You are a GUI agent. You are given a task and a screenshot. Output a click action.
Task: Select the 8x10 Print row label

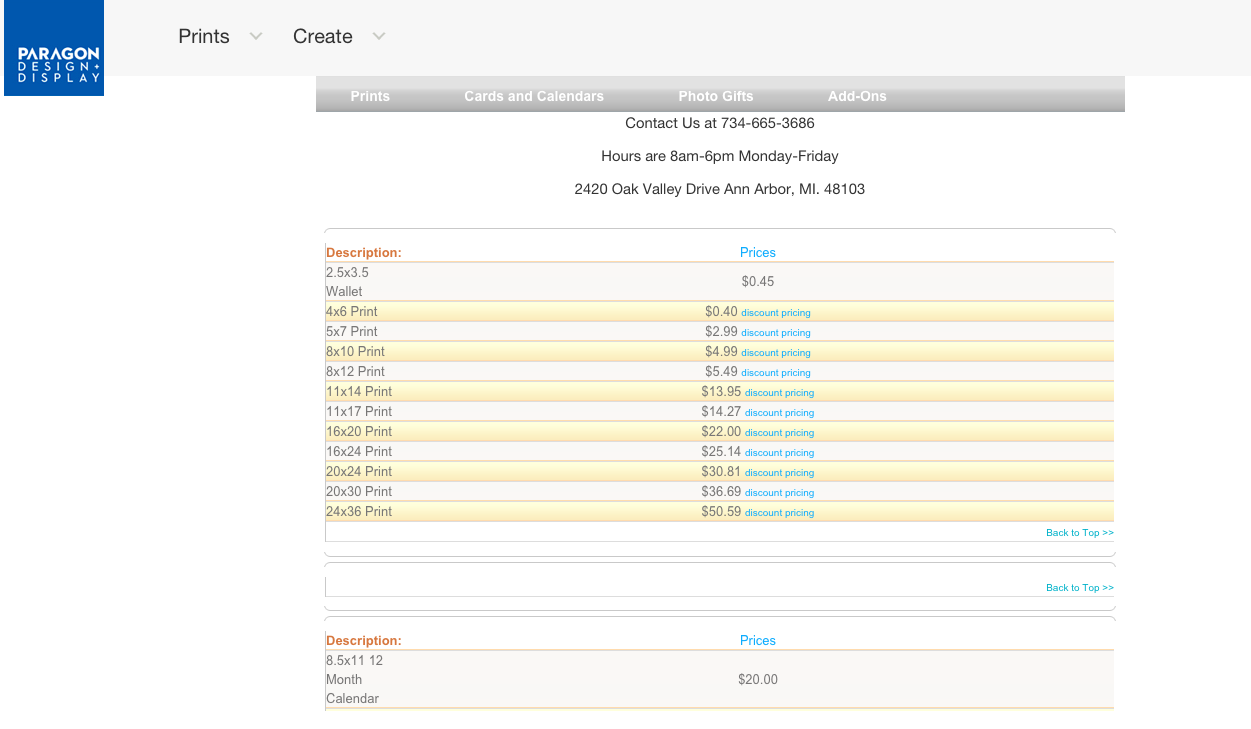tap(355, 352)
